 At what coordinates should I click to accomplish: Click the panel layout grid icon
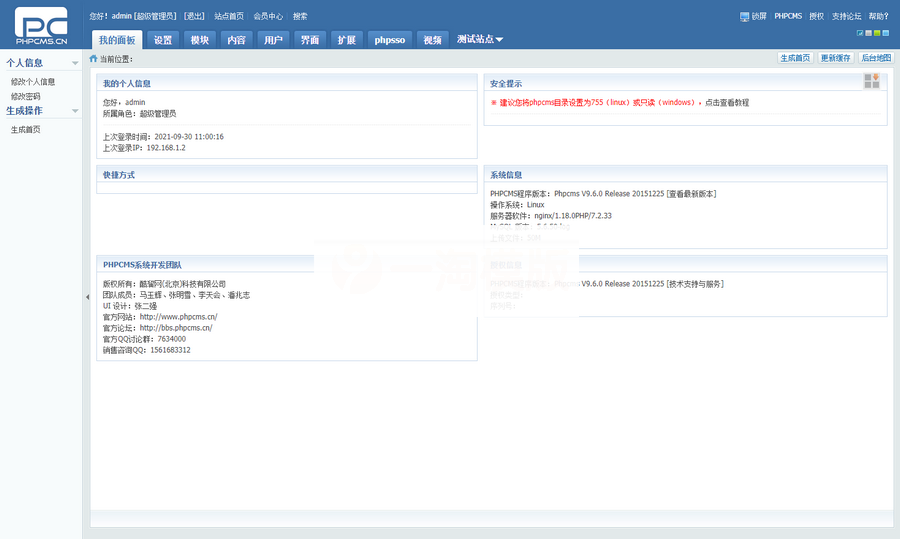872,81
